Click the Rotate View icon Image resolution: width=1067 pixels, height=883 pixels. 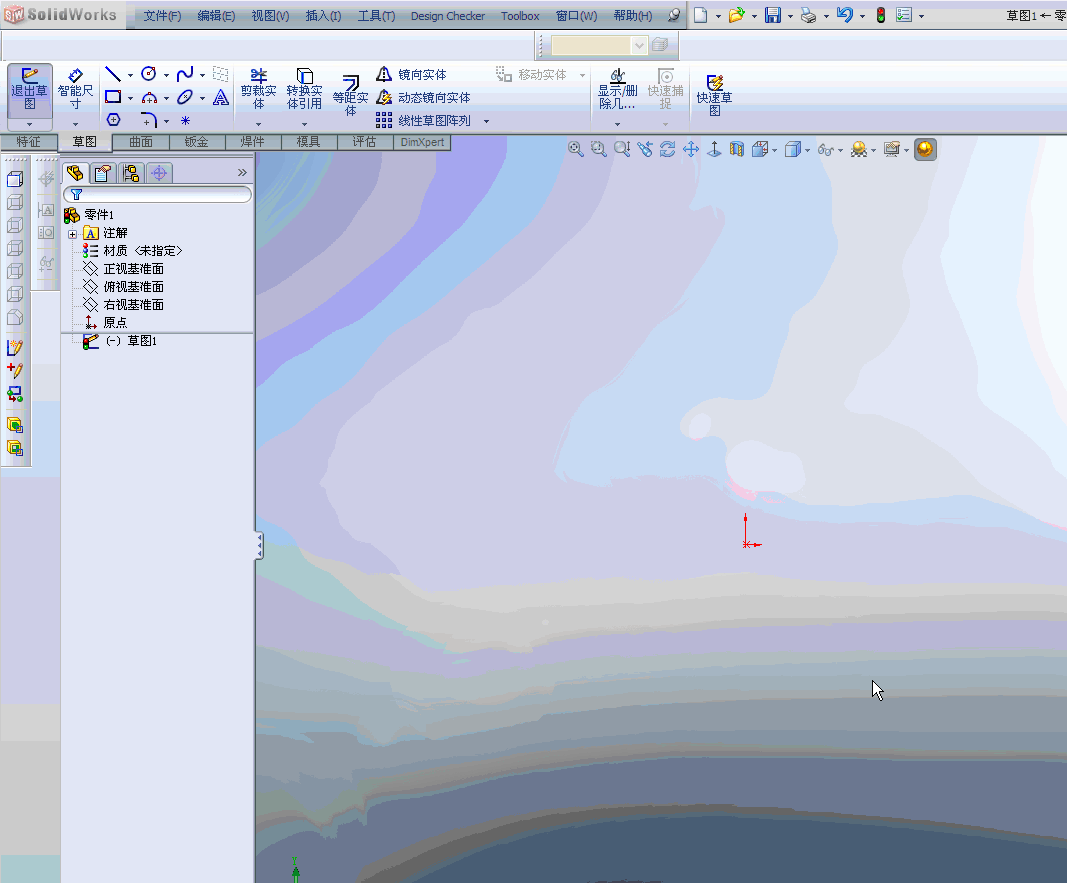[x=668, y=149]
